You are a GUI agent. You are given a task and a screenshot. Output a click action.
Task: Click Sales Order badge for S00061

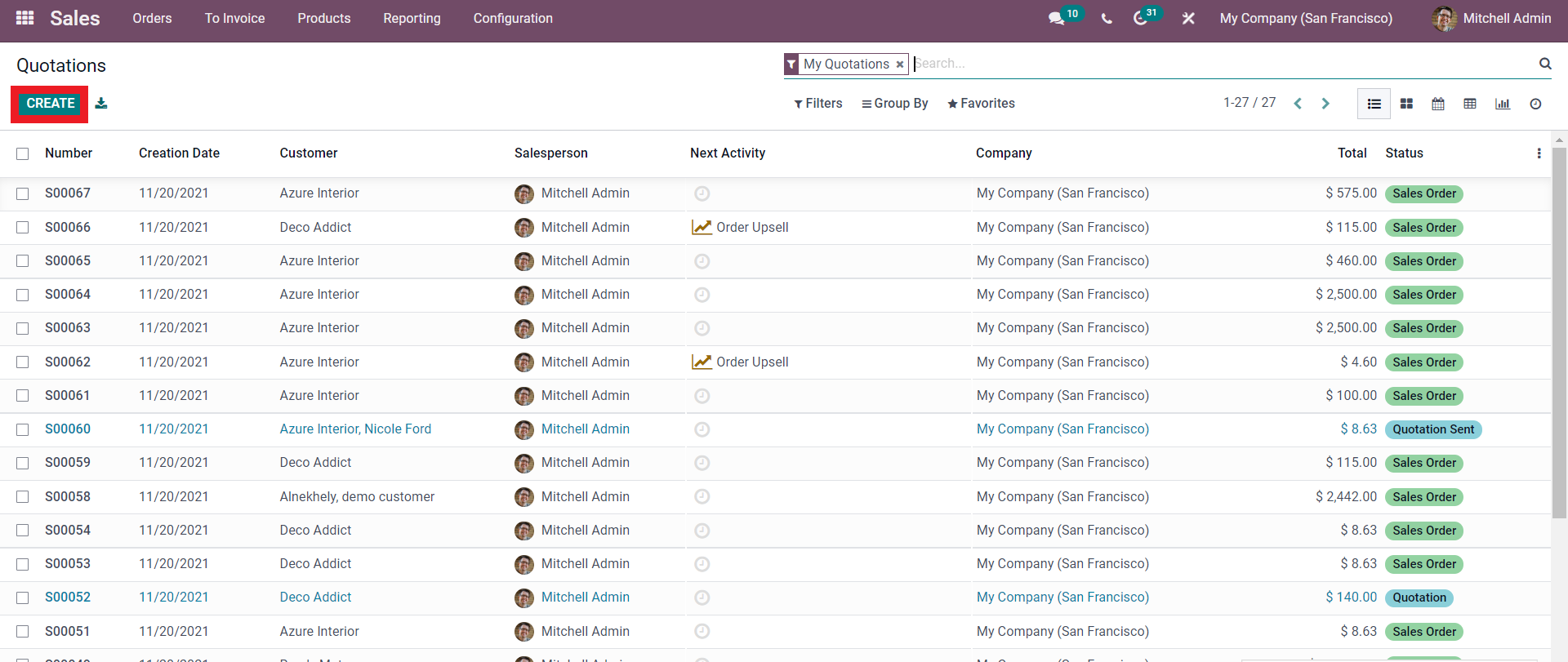[x=1424, y=396]
